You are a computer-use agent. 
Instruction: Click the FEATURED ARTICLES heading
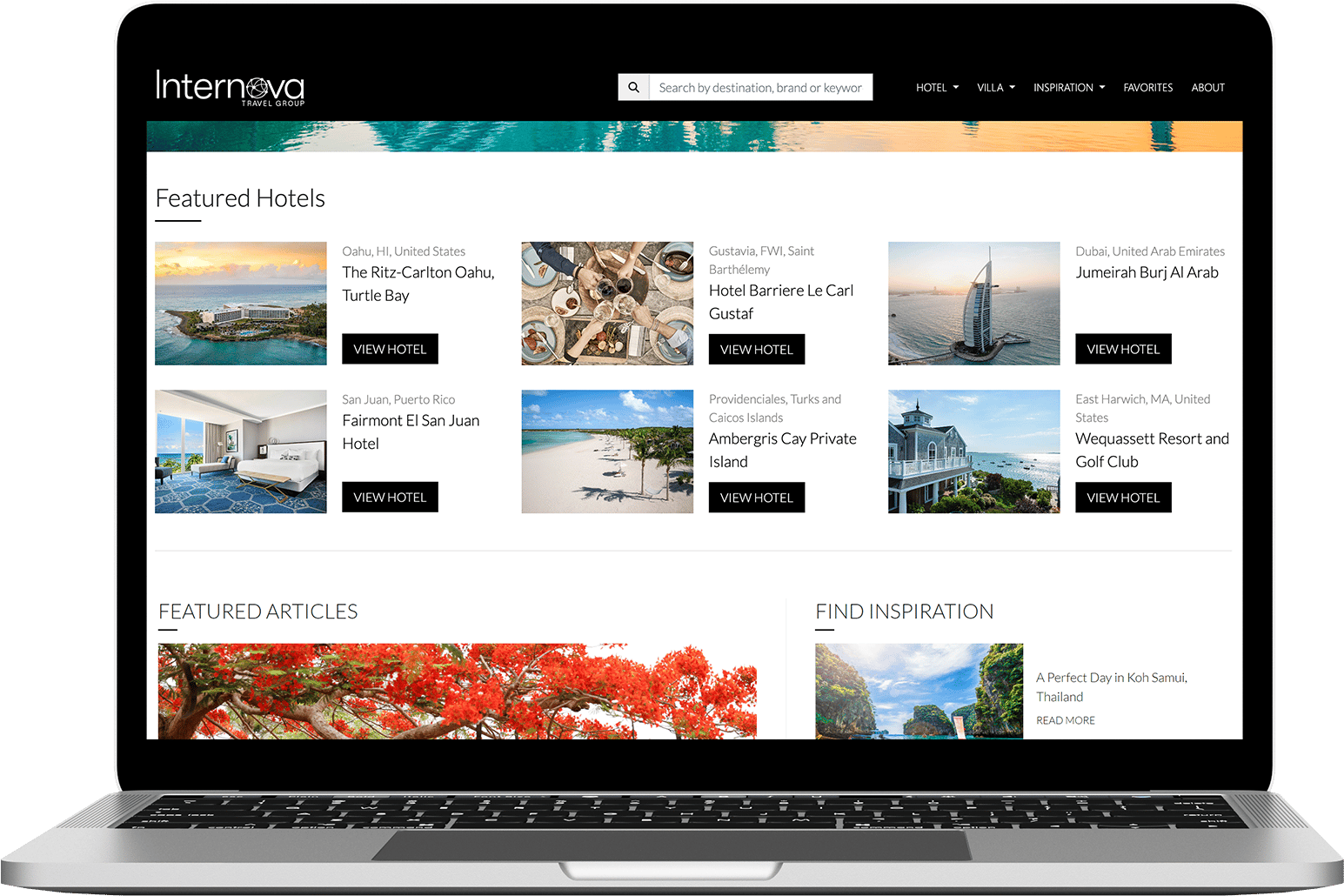(x=258, y=612)
